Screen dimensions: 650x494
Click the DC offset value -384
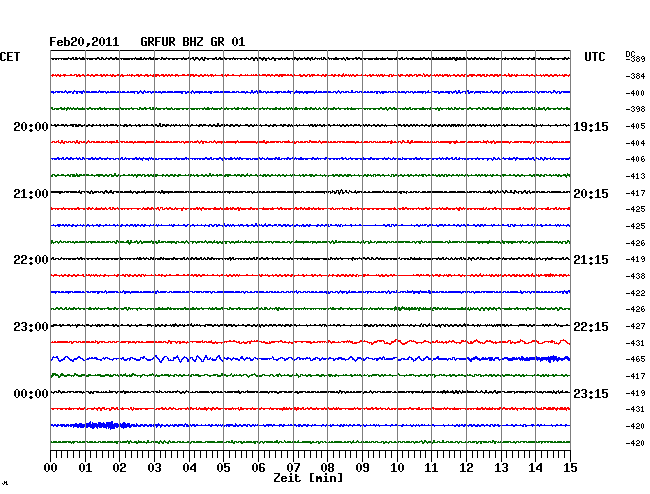point(635,76)
